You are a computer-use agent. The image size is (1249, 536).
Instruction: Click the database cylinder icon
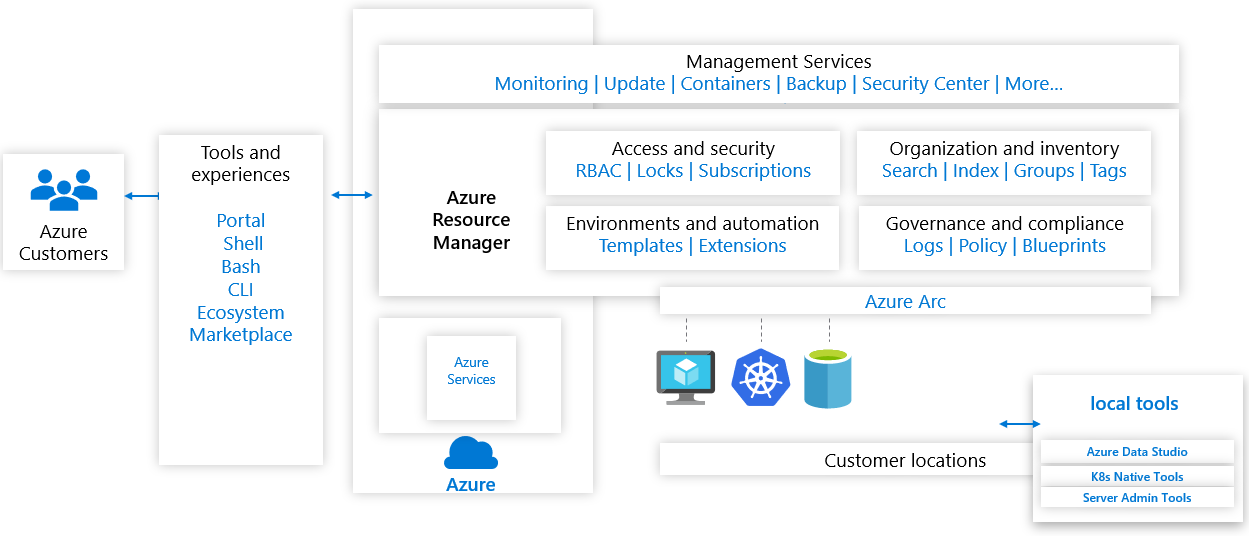click(827, 378)
